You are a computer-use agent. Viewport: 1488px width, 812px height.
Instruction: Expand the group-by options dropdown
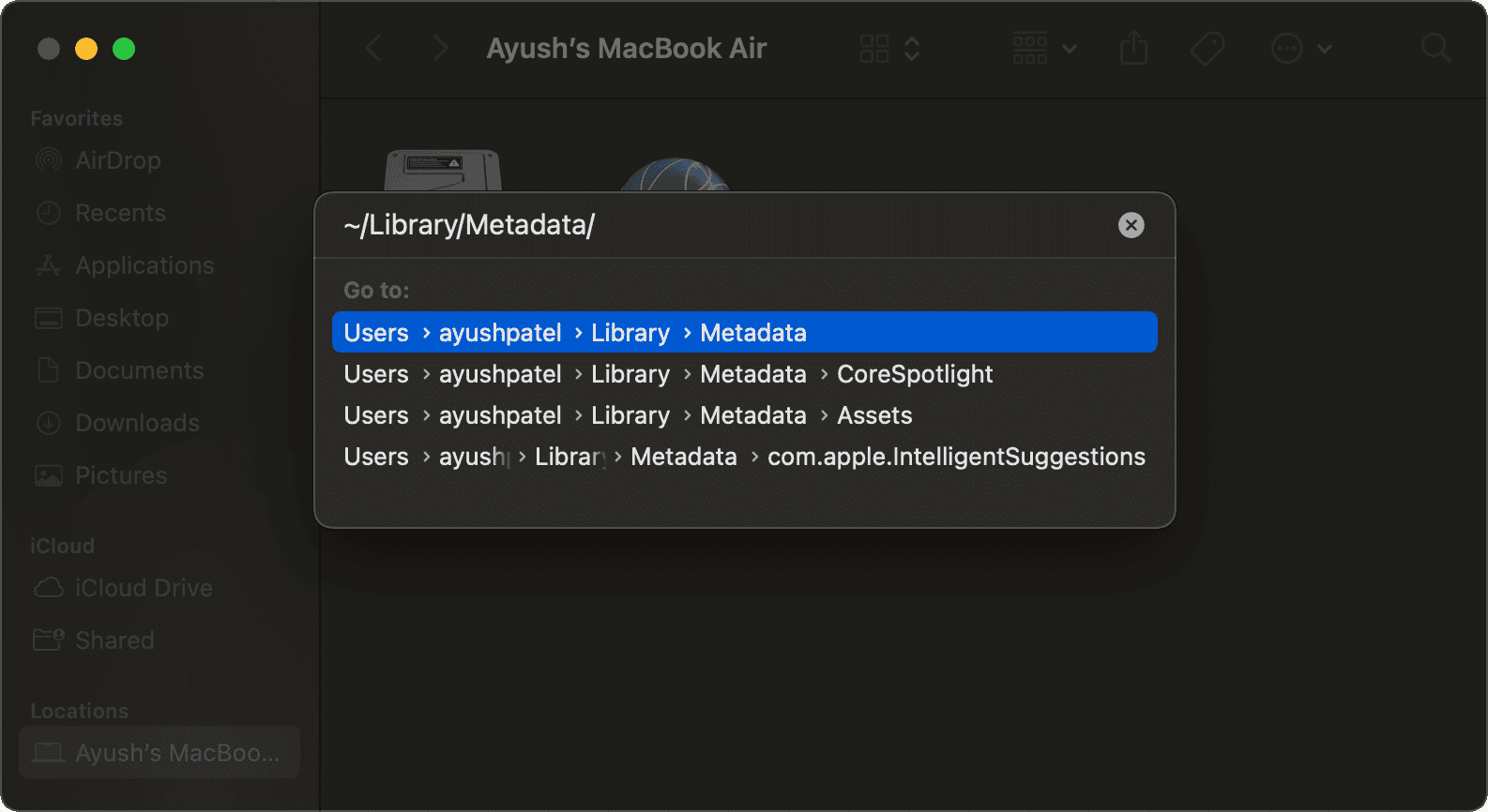(1044, 48)
